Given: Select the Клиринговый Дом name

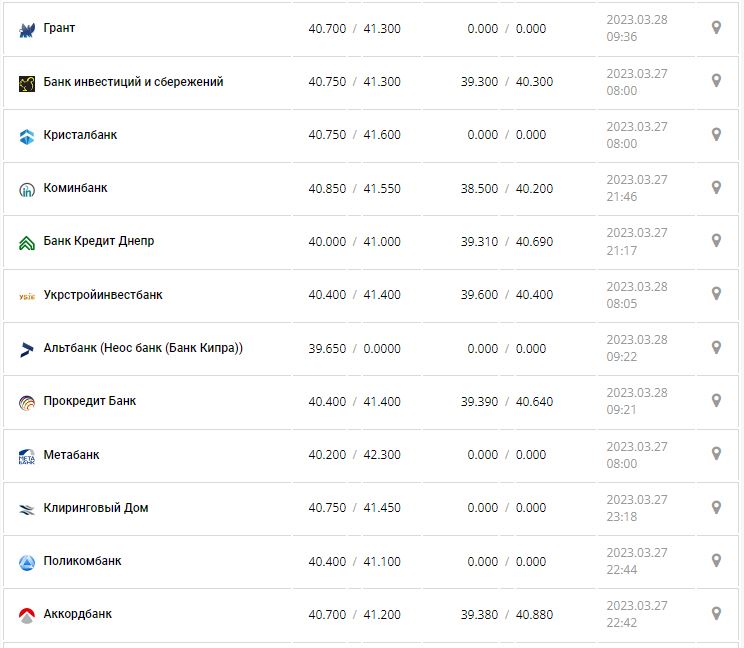Looking at the screenshot, I should coord(96,508).
